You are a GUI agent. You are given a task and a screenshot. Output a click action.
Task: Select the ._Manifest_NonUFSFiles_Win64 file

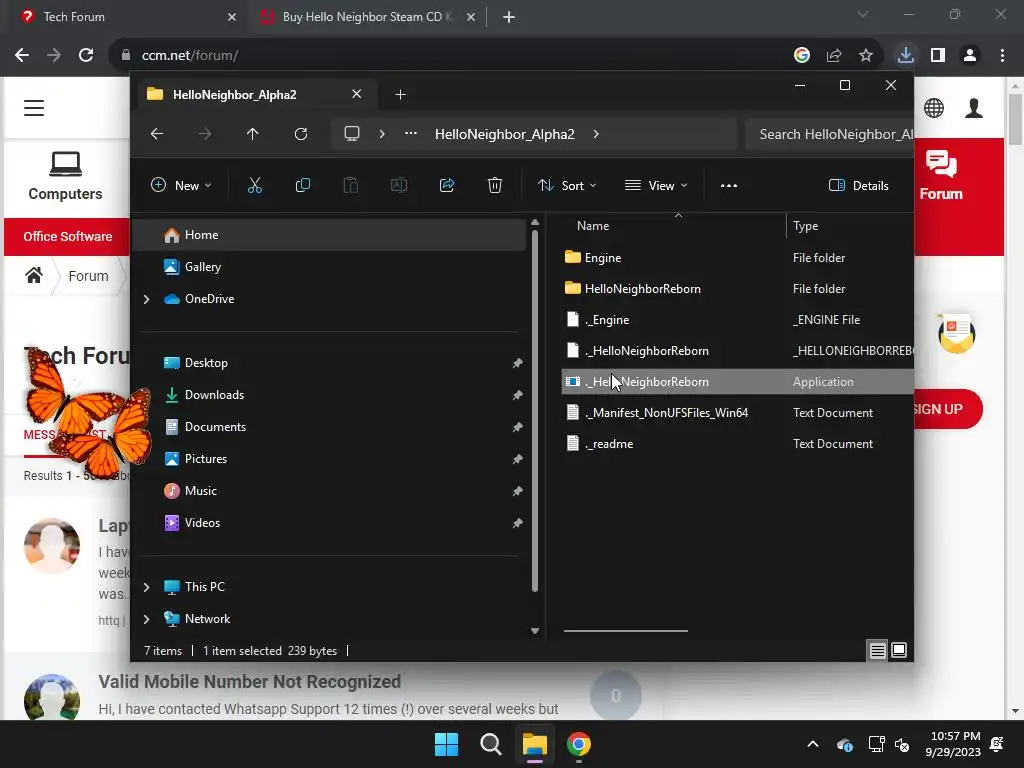tap(737, 413)
